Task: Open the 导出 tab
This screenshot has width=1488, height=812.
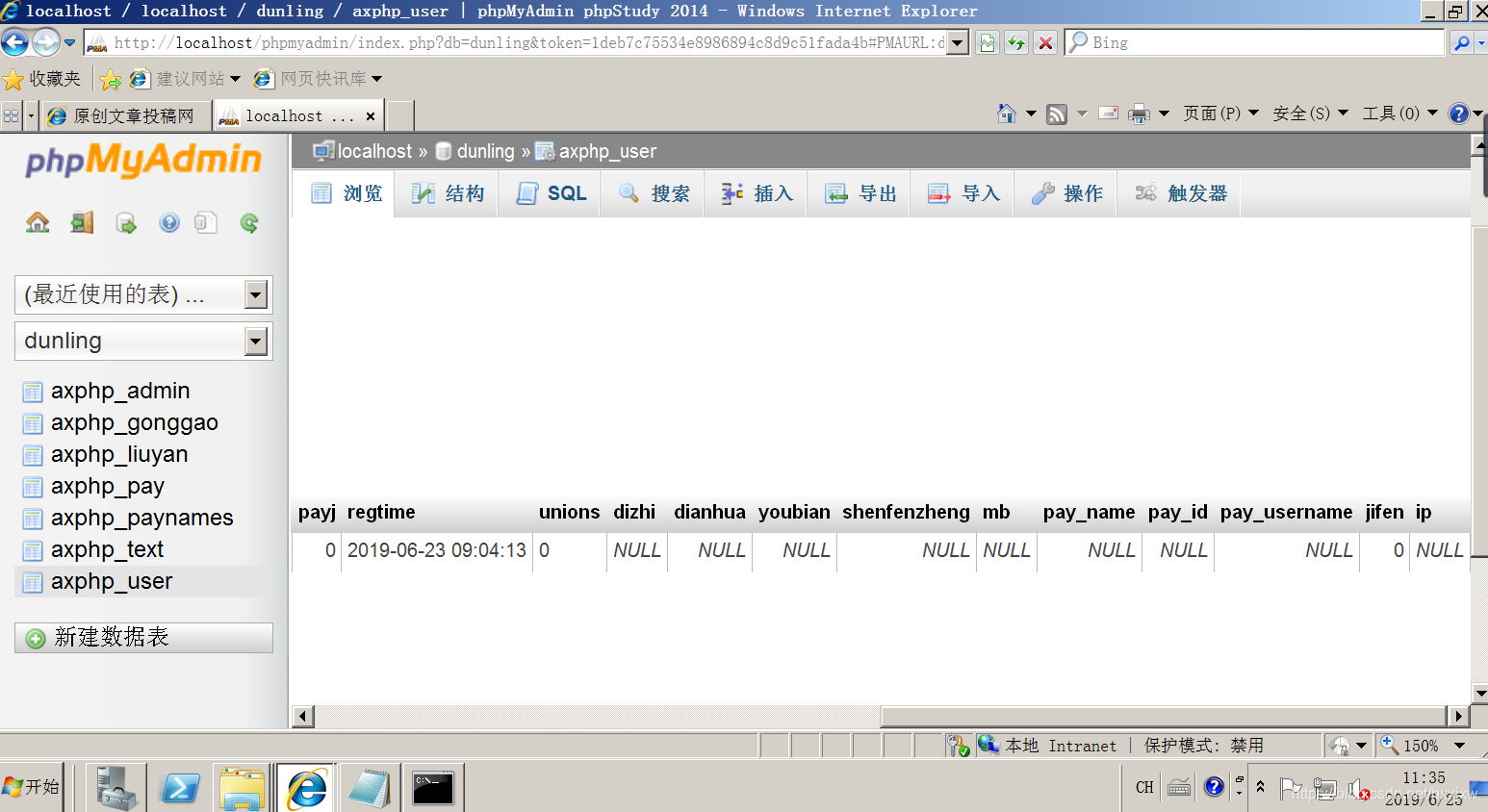Action: (859, 193)
